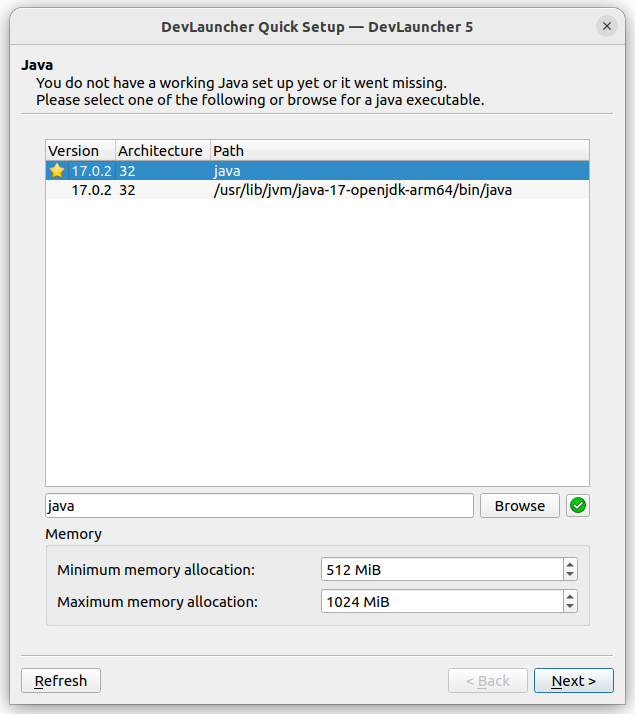Browse for a Java executable
Viewport: 635px width, 714px height.
pyautogui.click(x=519, y=506)
